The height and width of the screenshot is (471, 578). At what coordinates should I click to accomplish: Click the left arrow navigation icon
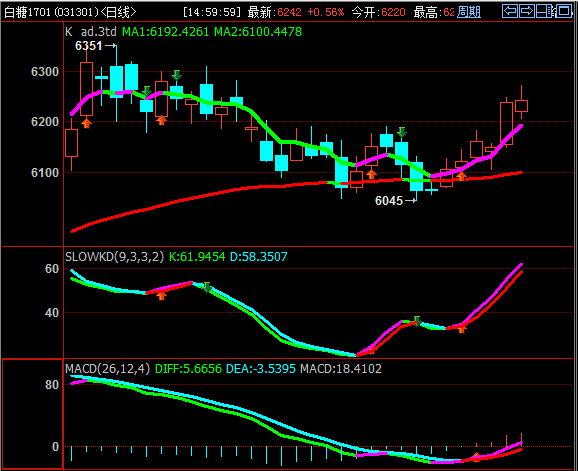click(x=510, y=11)
